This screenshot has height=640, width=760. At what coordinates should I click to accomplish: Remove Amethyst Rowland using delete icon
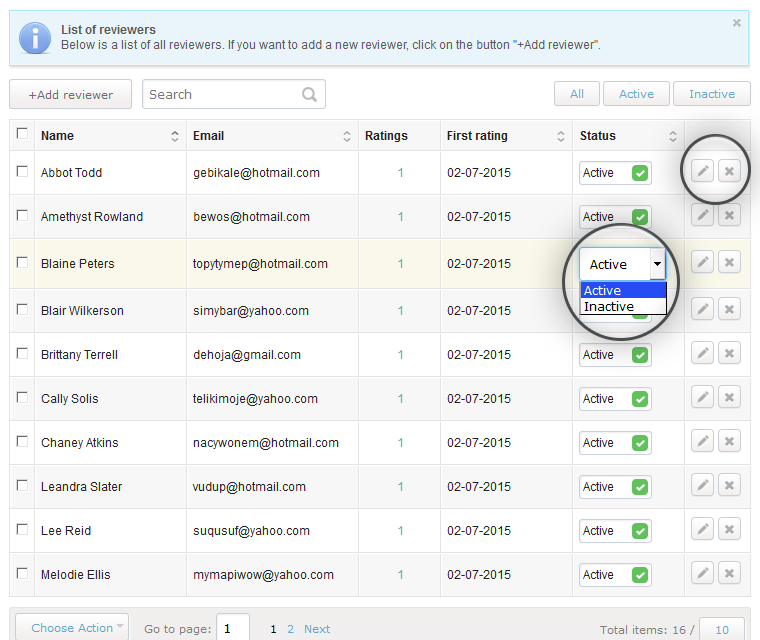(x=729, y=215)
